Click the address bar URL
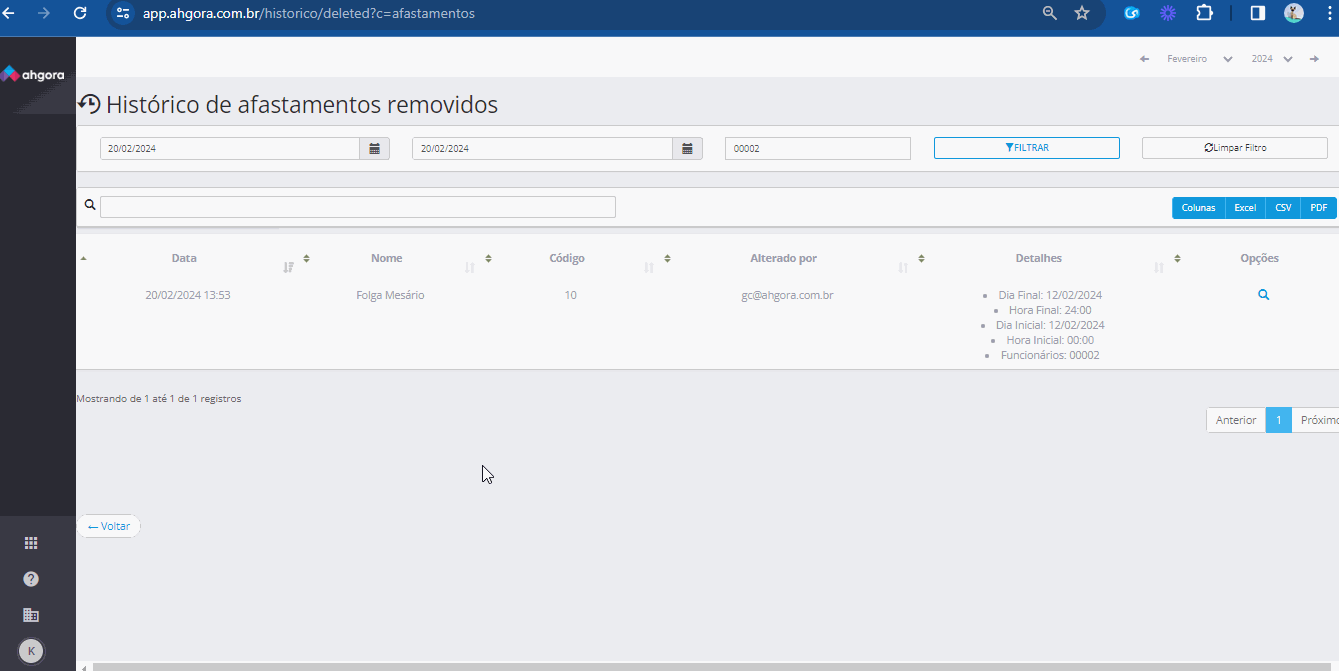Screen dimensions: 1339x671 click(x=309, y=14)
